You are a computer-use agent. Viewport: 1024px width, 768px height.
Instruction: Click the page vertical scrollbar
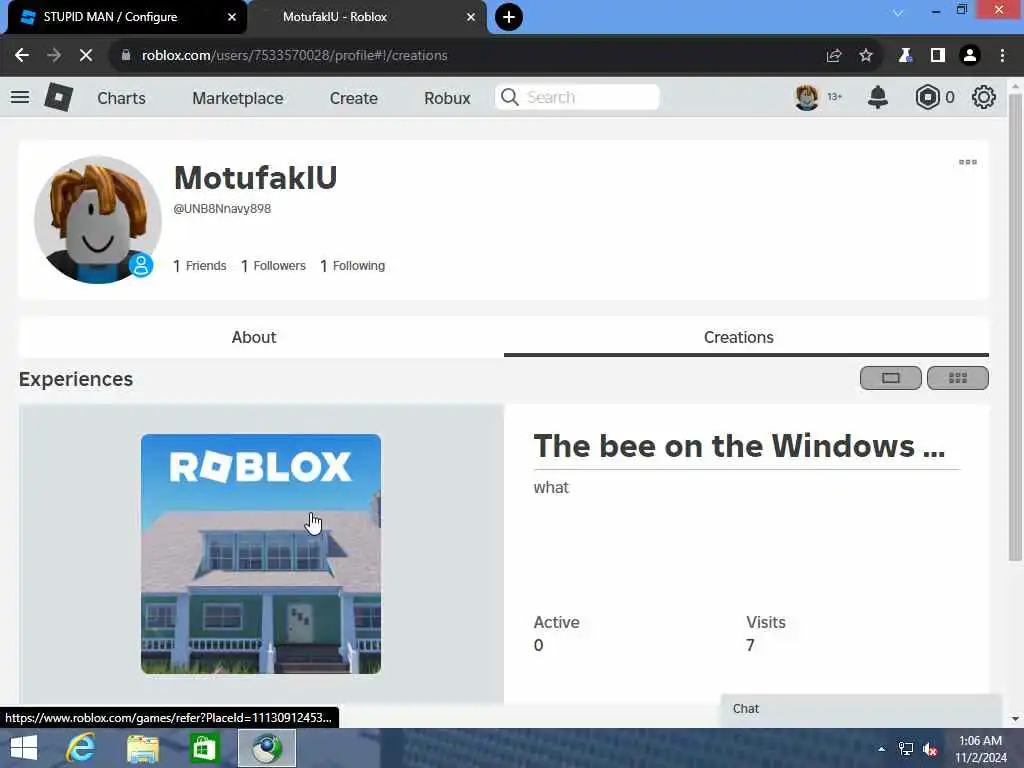tap(1015, 327)
